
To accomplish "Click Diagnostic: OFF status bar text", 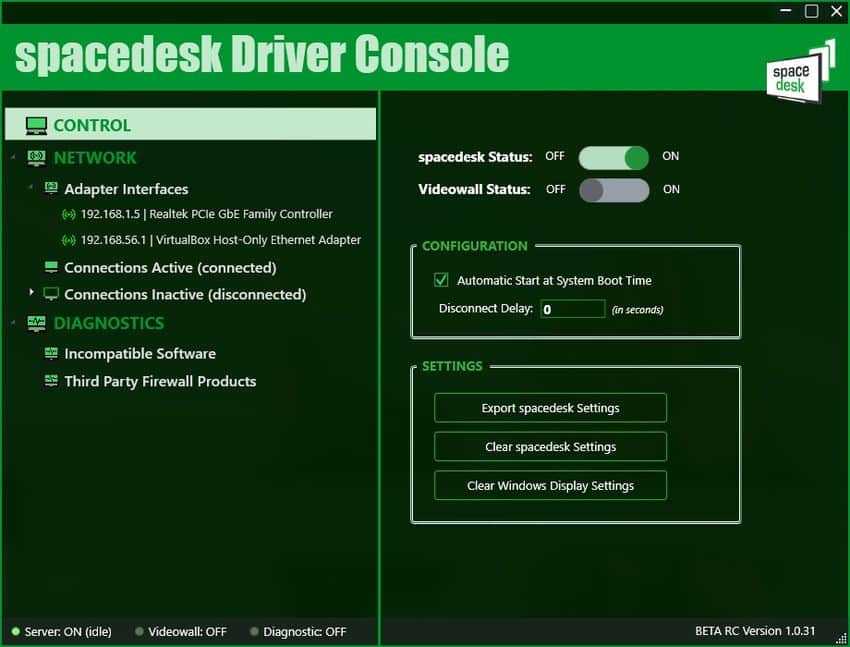I will [x=305, y=632].
